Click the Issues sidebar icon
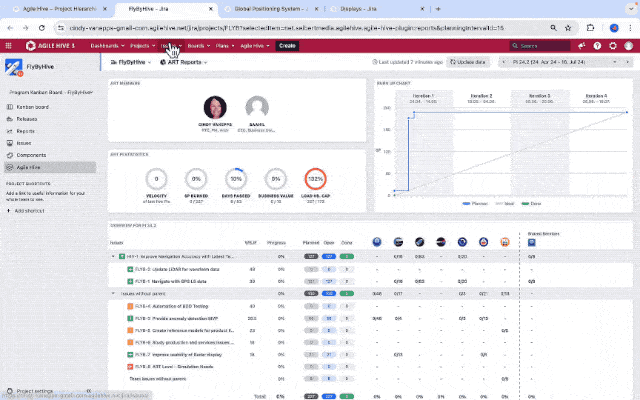Screen dimensions: 640x400 (x=10, y=143)
